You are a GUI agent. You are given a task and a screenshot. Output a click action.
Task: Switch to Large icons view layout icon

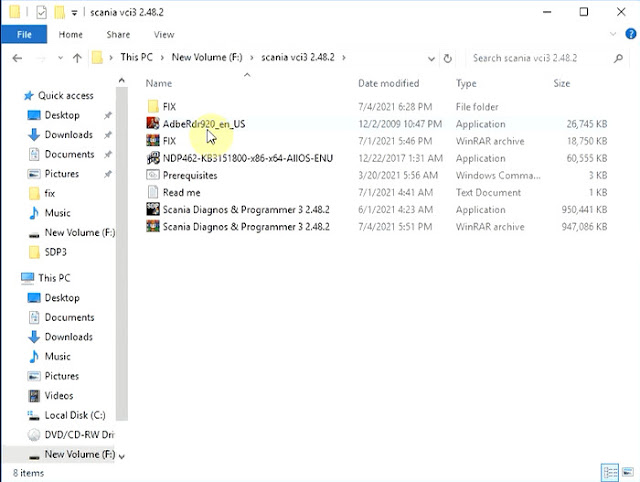(x=628, y=473)
